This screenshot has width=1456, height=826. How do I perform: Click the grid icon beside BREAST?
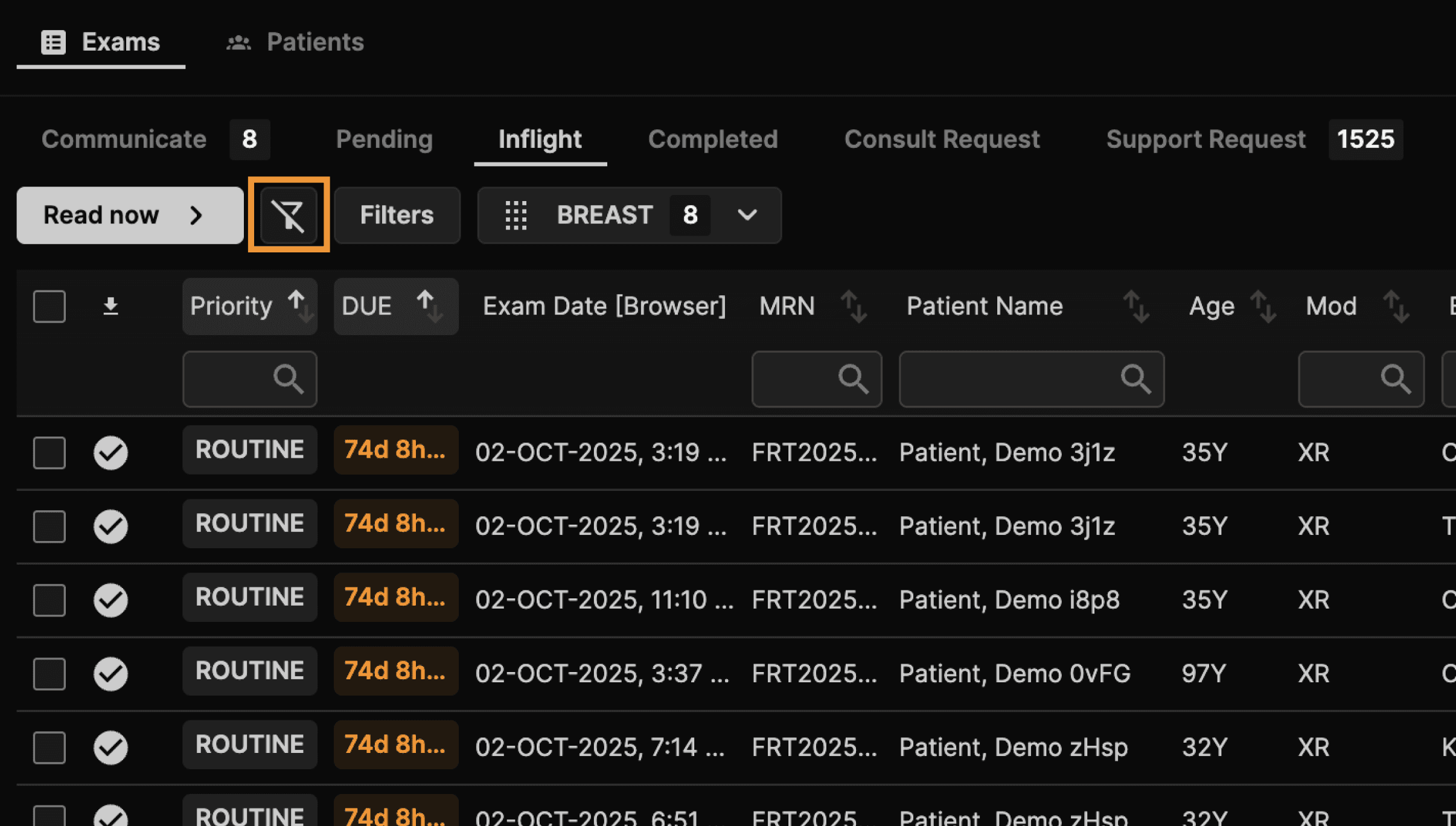(516, 215)
